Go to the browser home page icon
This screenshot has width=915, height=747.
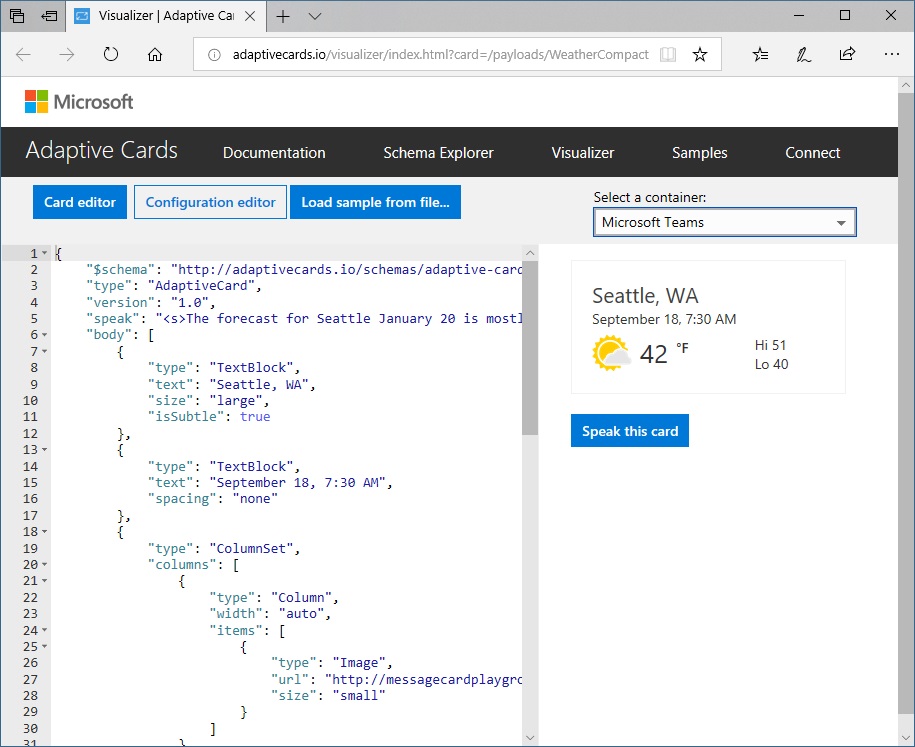[155, 55]
